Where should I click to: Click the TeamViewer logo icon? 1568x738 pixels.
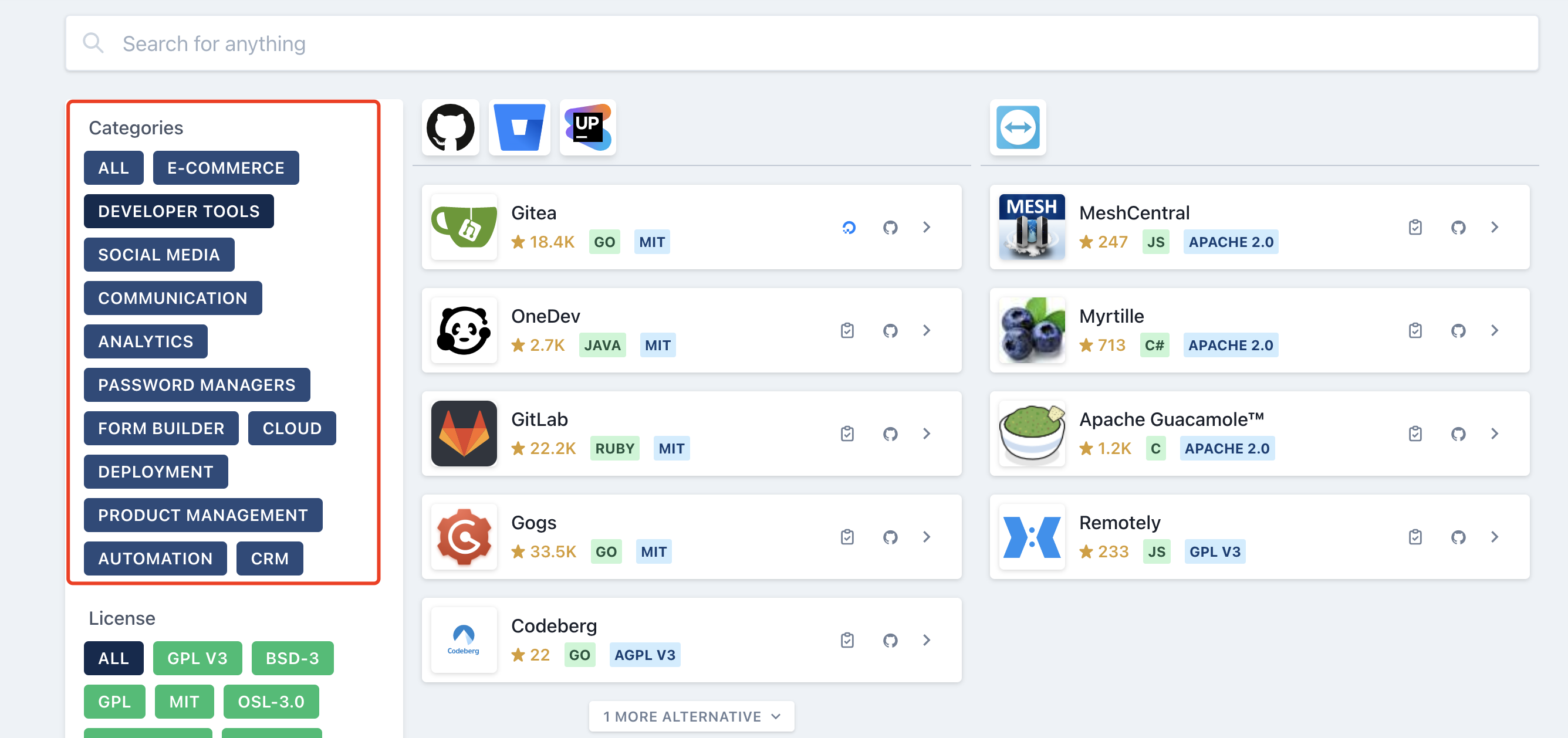pyautogui.click(x=1018, y=127)
